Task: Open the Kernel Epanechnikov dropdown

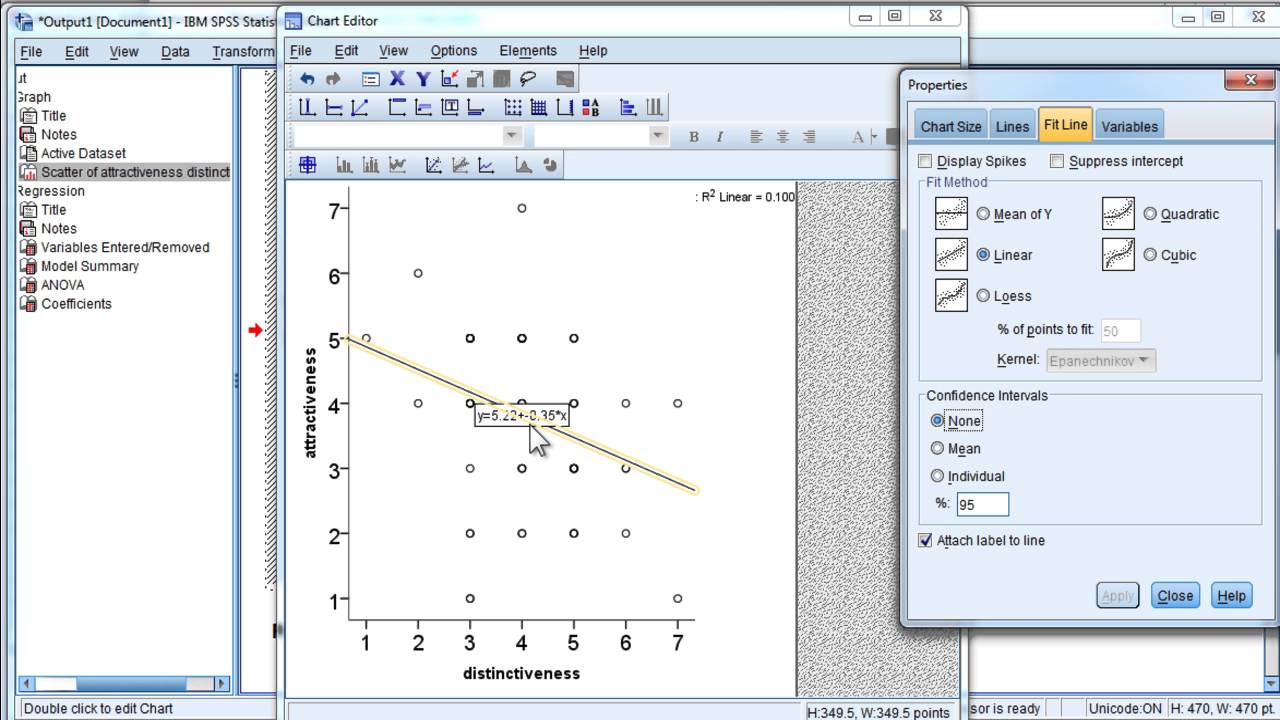Action: coord(1101,360)
